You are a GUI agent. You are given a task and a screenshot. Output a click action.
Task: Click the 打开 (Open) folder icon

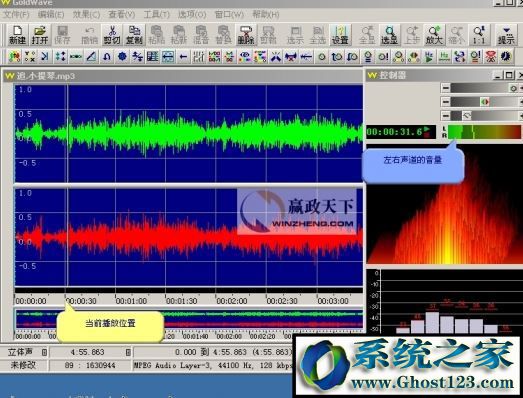tap(40, 35)
